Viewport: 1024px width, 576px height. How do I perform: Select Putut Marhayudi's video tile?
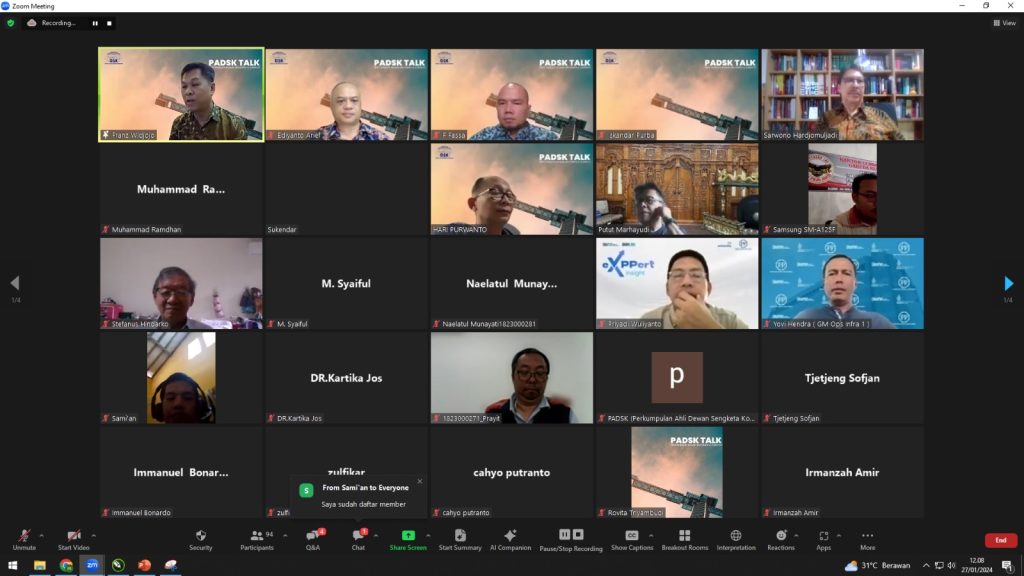pyautogui.click(x=677, y=189)
